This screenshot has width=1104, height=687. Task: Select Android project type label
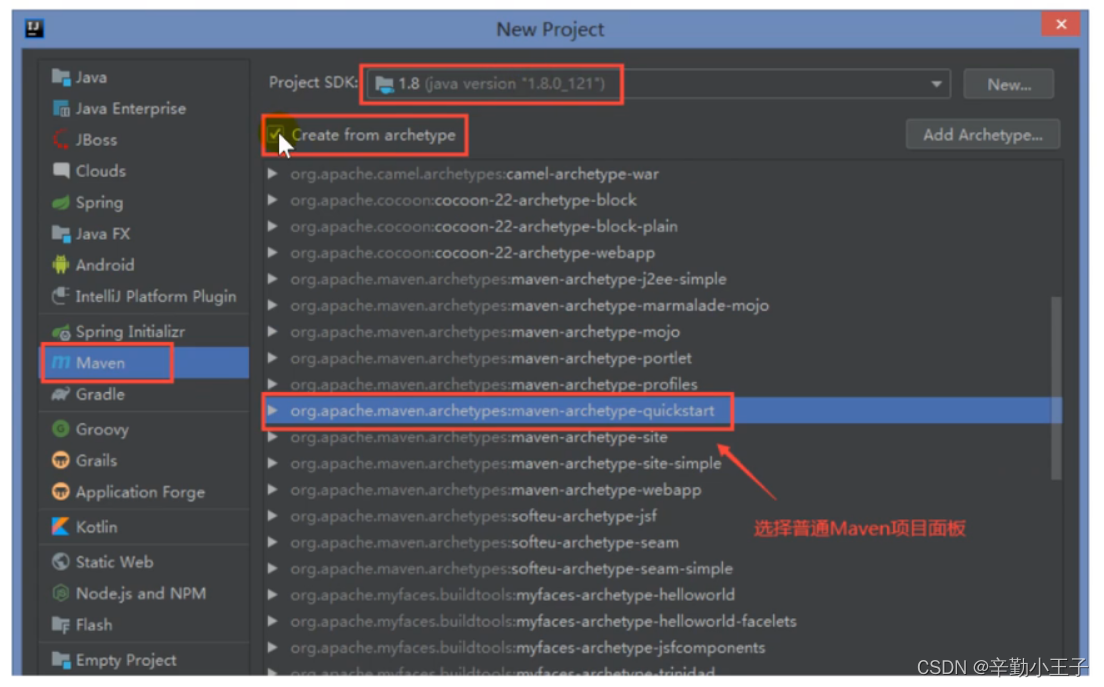click(x=105, y=265)
